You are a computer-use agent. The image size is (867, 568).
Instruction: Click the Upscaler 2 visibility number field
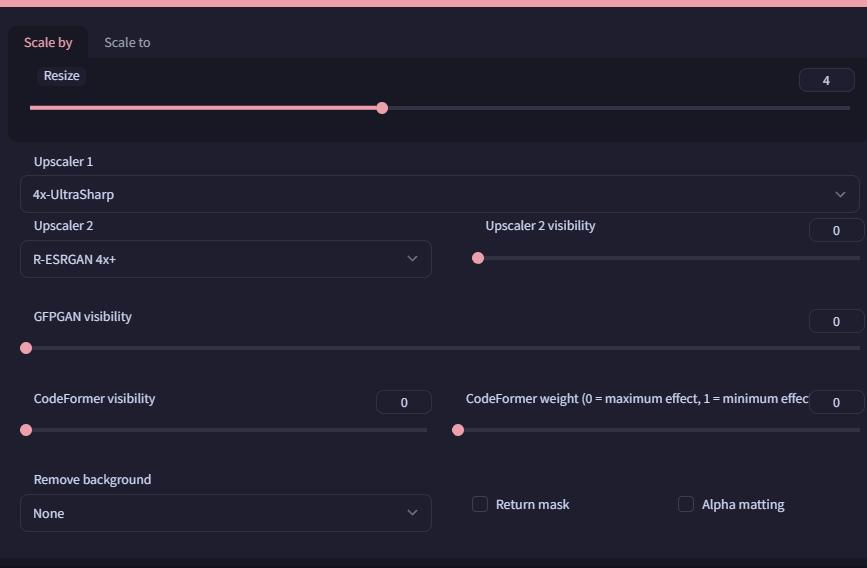click(836, 231)
